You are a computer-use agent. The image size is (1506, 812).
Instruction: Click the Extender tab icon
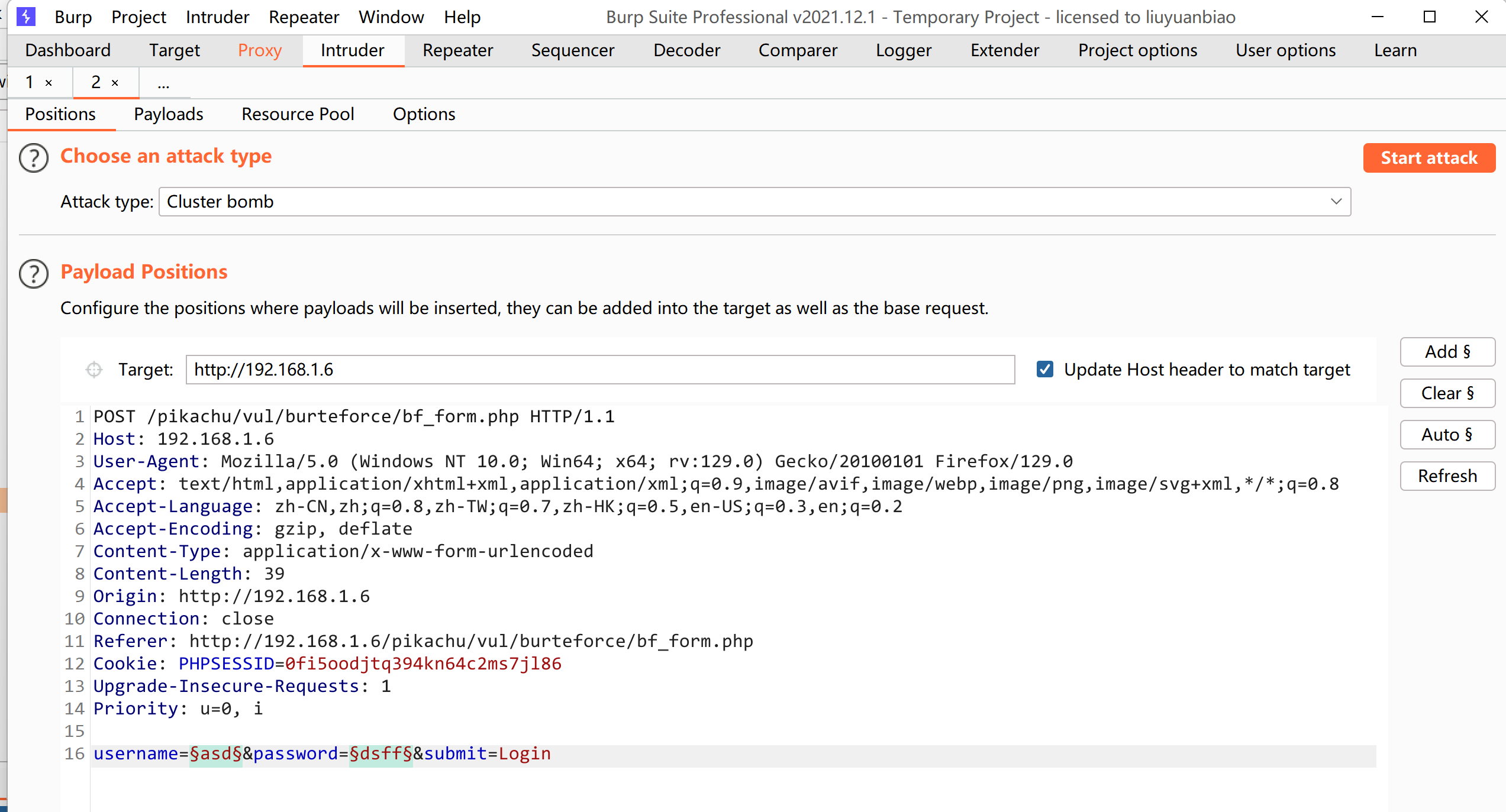tap(1004, 49)
